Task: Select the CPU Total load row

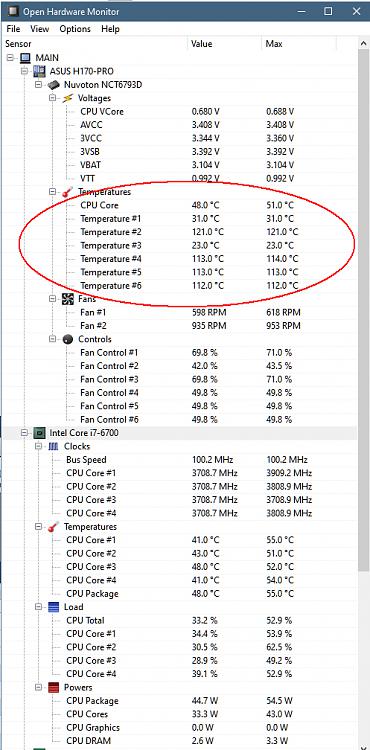Action: (179, 620)
